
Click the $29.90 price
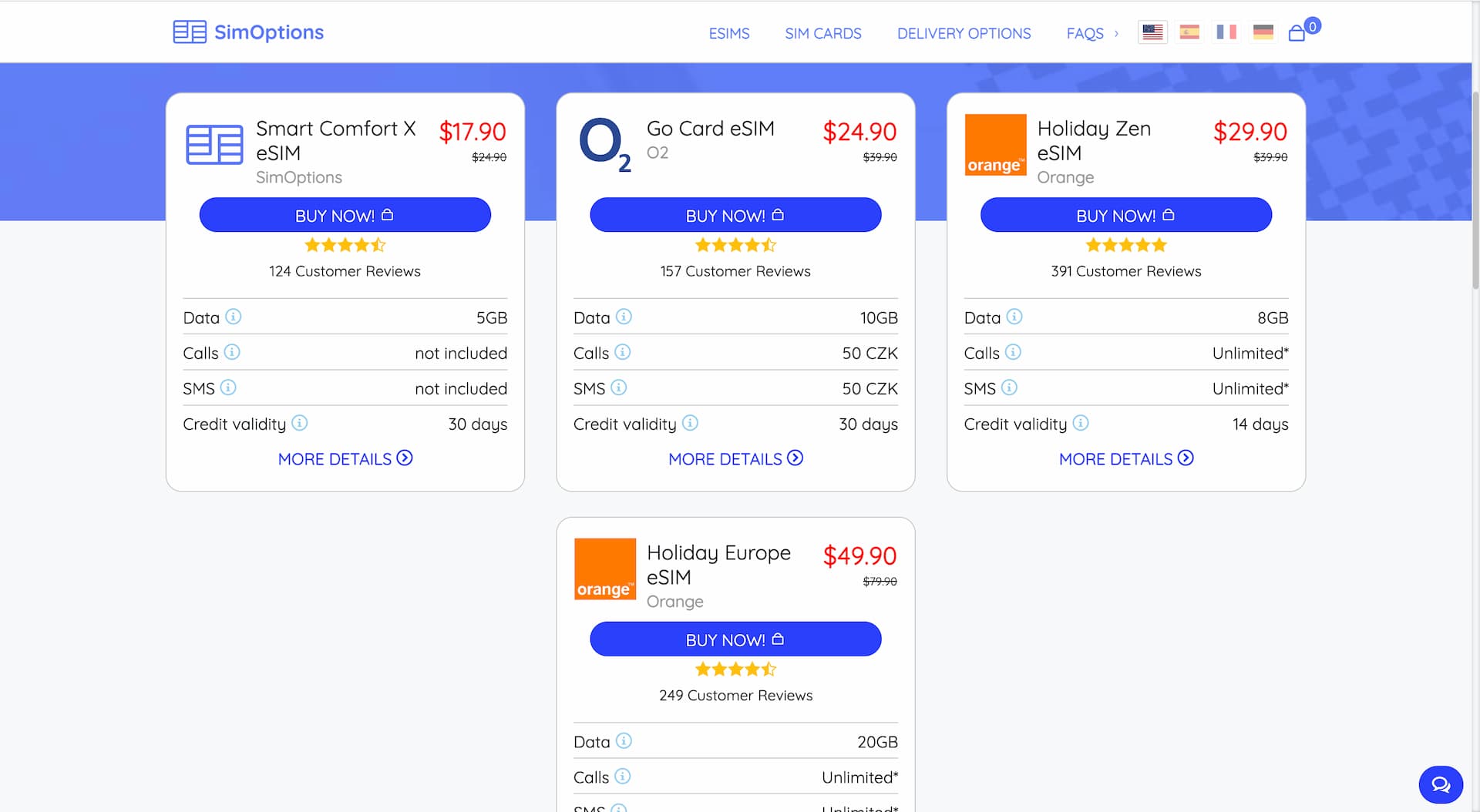click(1250, 132)
